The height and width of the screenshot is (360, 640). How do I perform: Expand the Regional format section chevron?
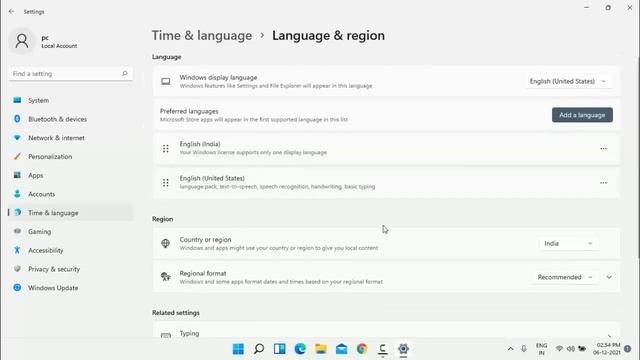coord(609,277)
